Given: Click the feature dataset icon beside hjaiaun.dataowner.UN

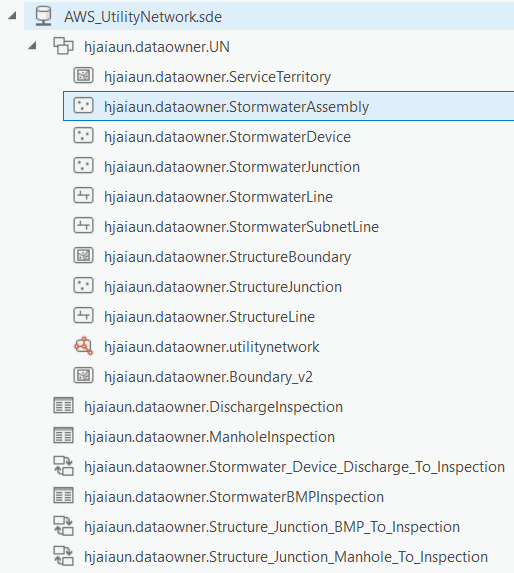Looking at the screenshot, I should pyautogui.click(x=64, y=46).
